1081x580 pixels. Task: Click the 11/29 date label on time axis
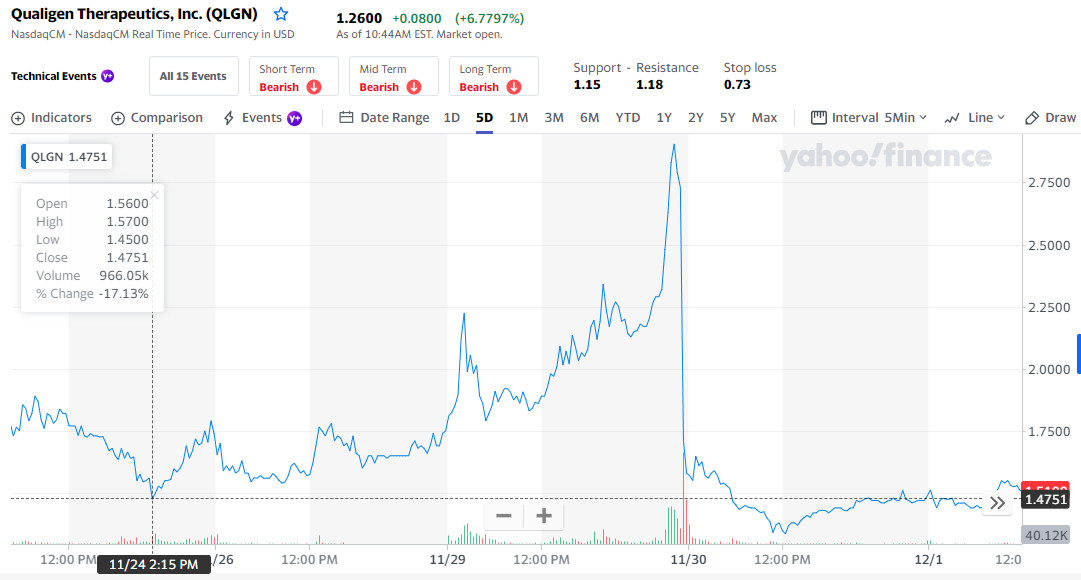[447, 559]
